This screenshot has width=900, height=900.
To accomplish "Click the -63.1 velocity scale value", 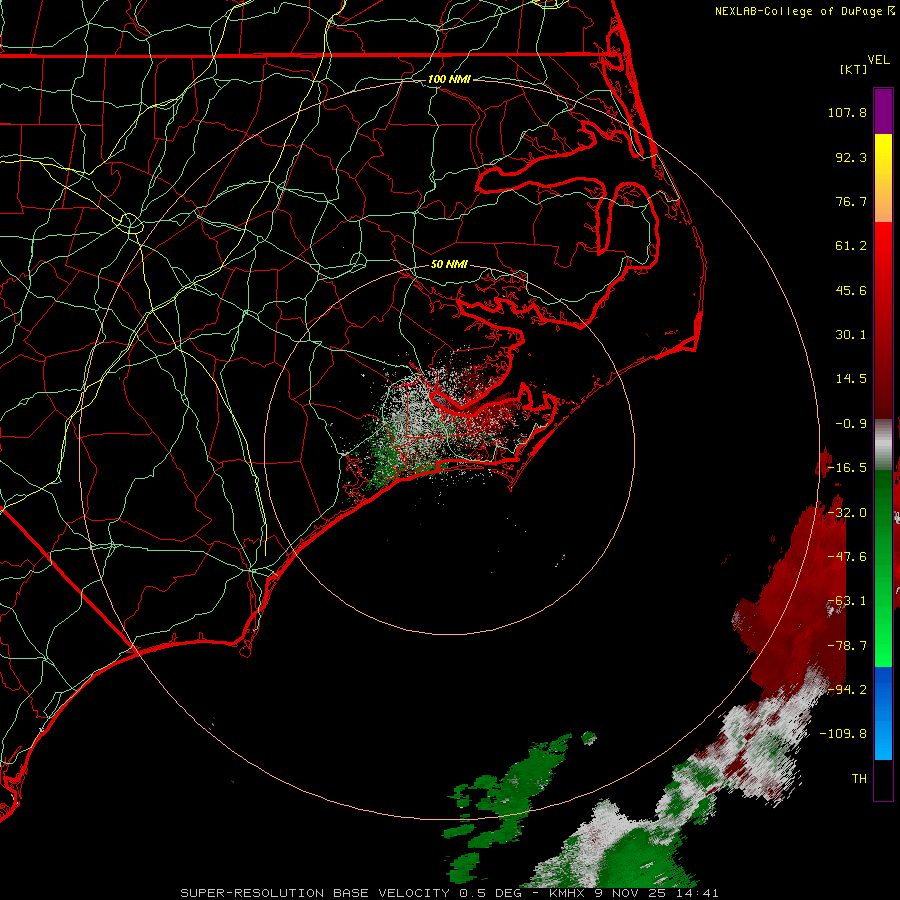I will (847, 601).
